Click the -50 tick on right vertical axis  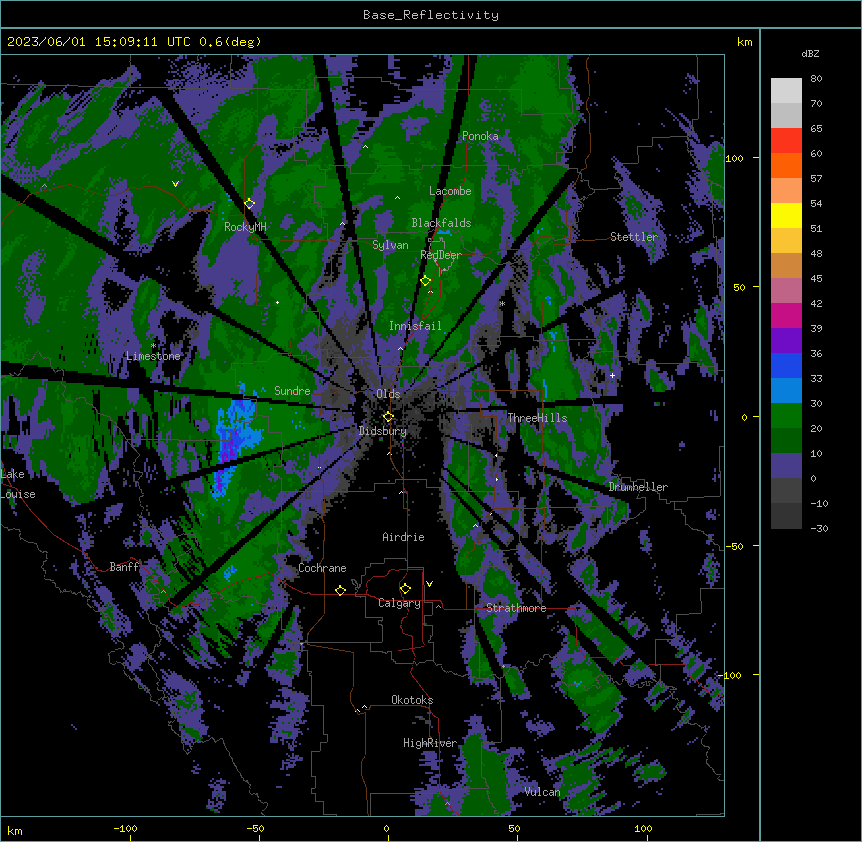(x=734, y=546)
